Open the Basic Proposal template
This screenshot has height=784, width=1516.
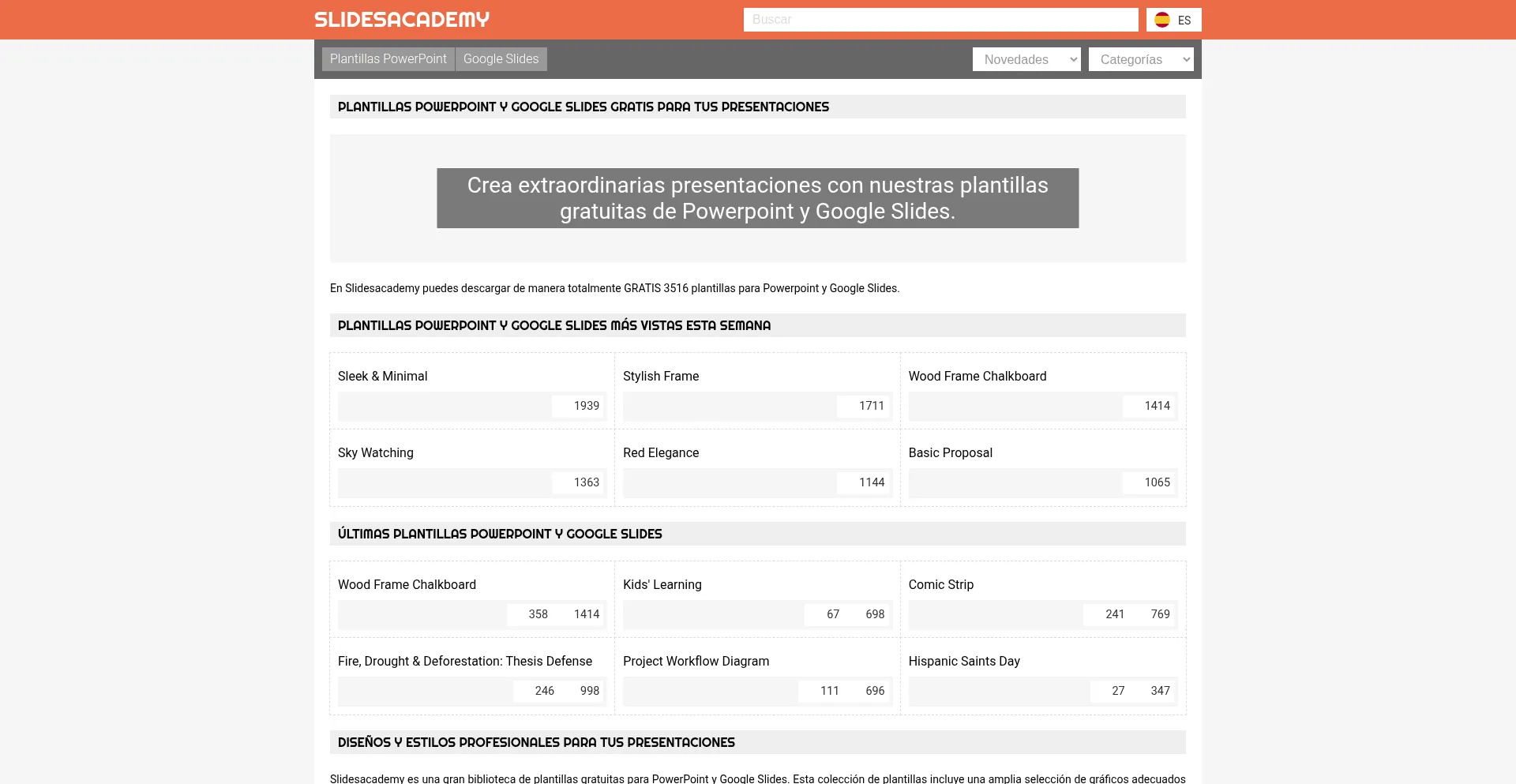click(x=950, y=453)
